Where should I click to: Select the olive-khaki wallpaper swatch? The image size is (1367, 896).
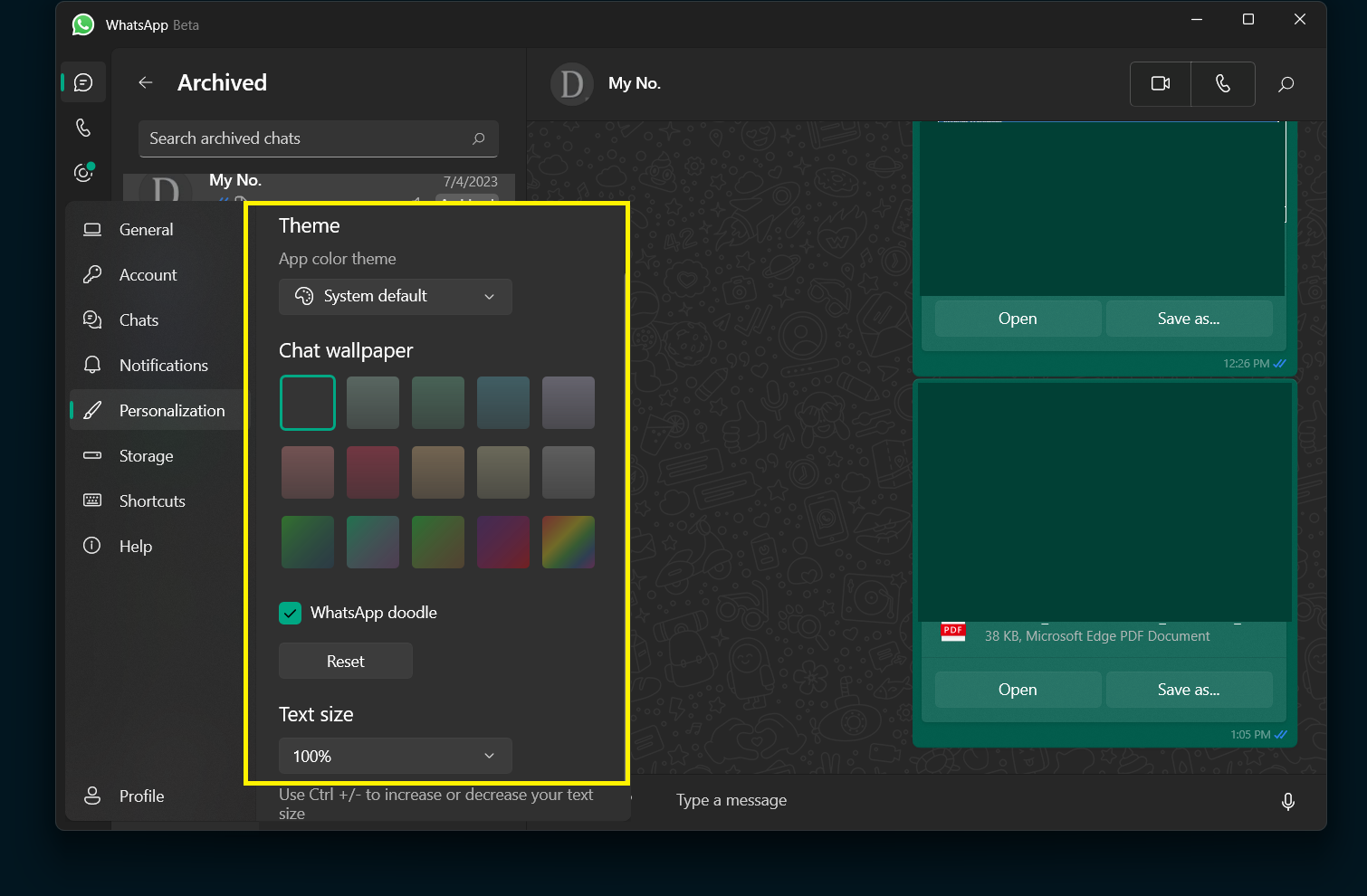(x=503, y=472)
